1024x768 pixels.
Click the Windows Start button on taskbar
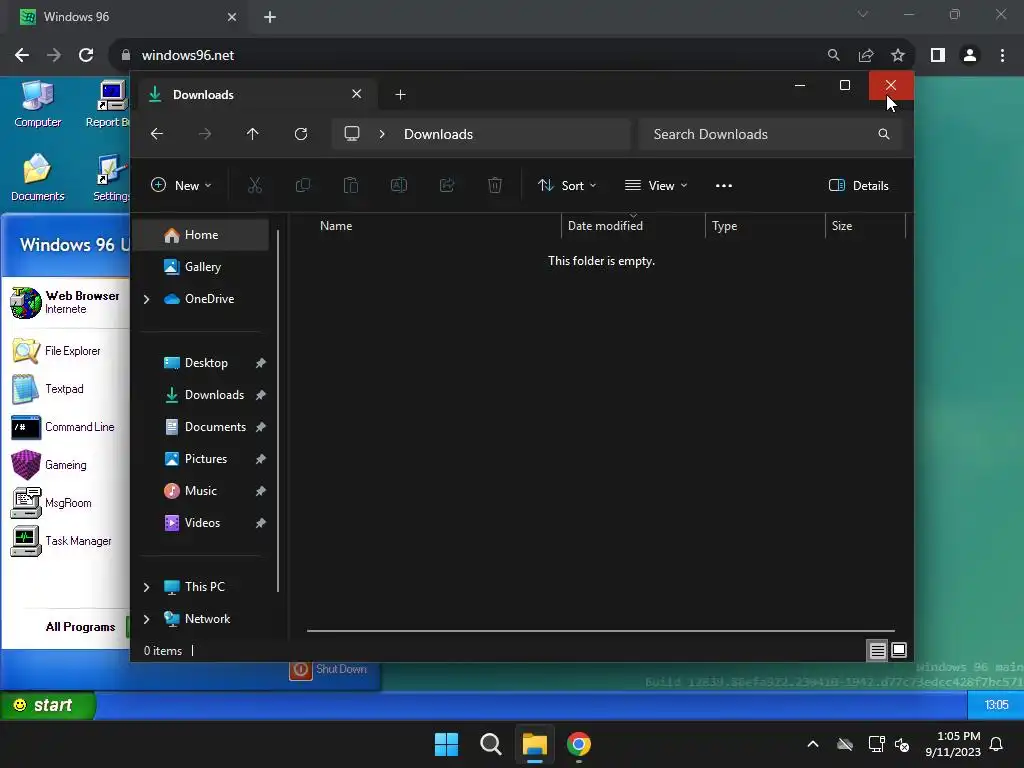point(447,744)
